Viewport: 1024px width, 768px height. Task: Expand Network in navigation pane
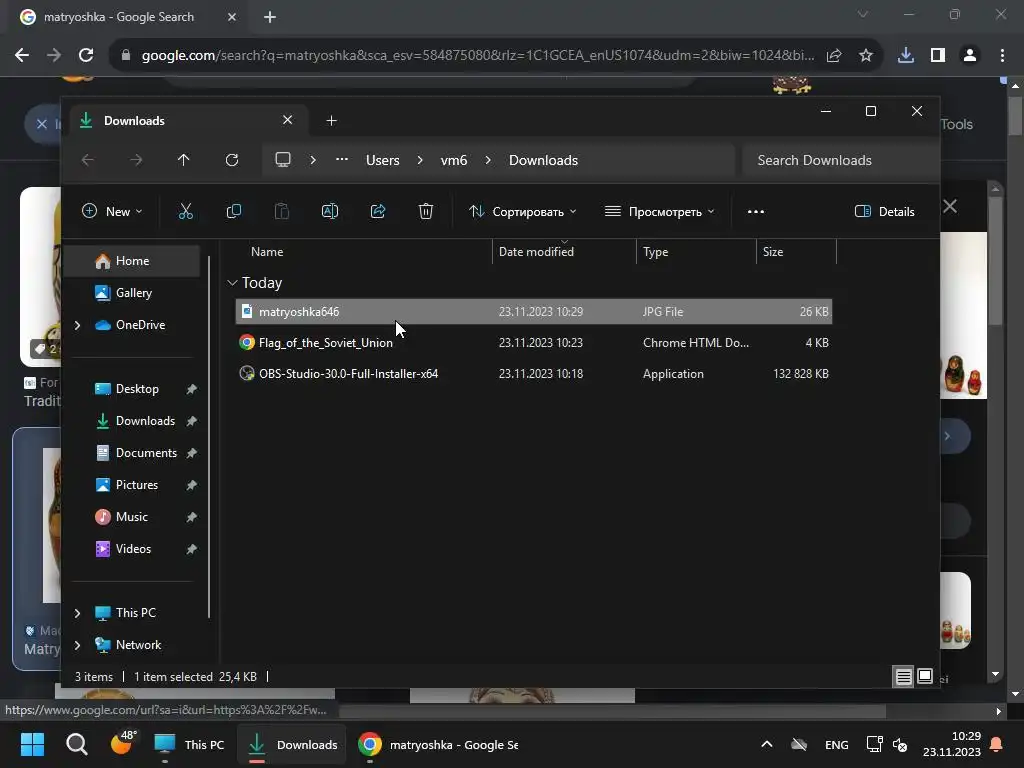coord(77,645)
